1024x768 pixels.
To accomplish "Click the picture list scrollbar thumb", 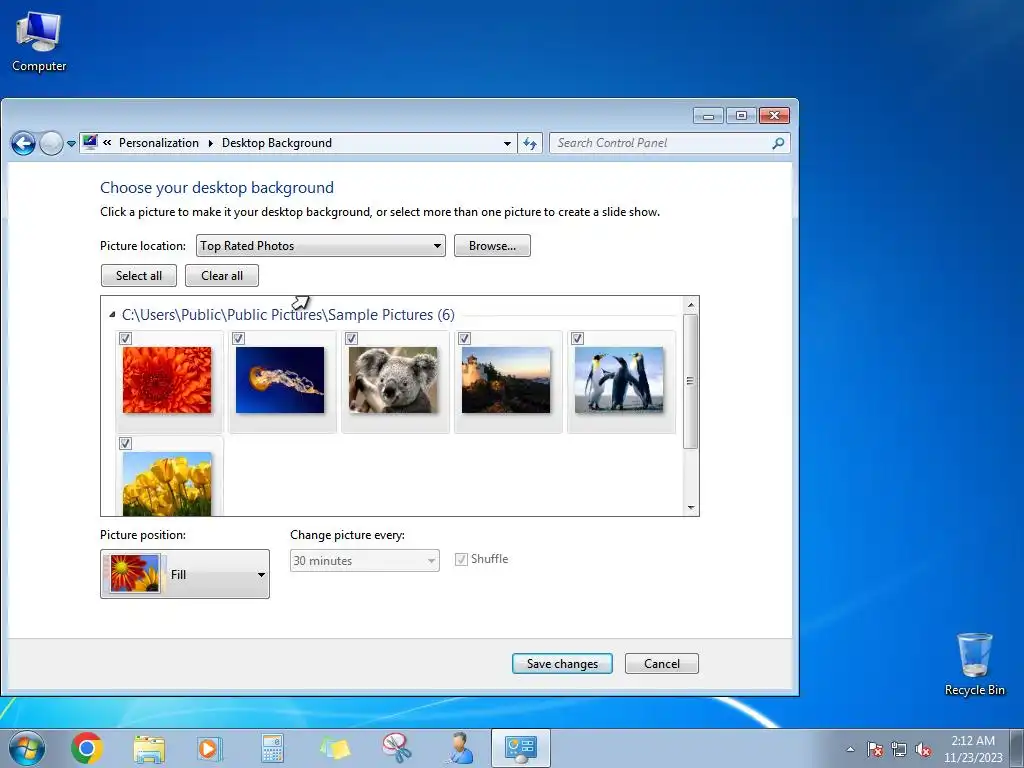I will tap(691, 381).
